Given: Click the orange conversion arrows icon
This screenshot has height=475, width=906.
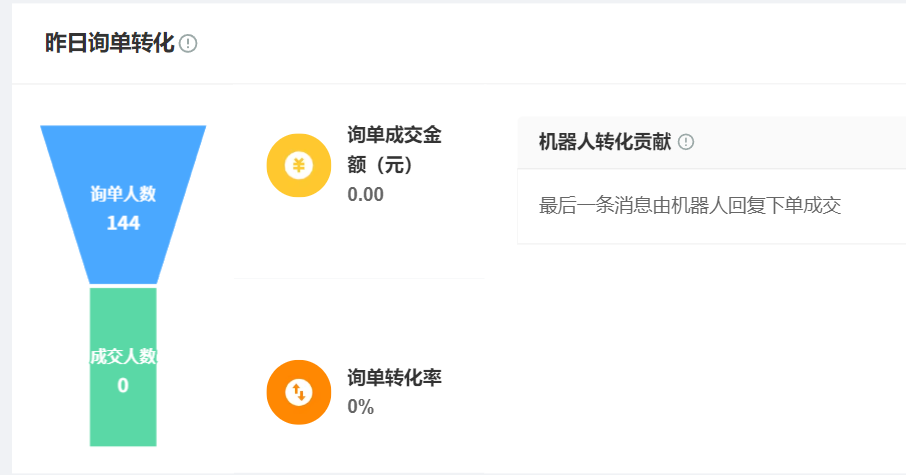Looking at the screenshot, I should (x=299, y=392).
